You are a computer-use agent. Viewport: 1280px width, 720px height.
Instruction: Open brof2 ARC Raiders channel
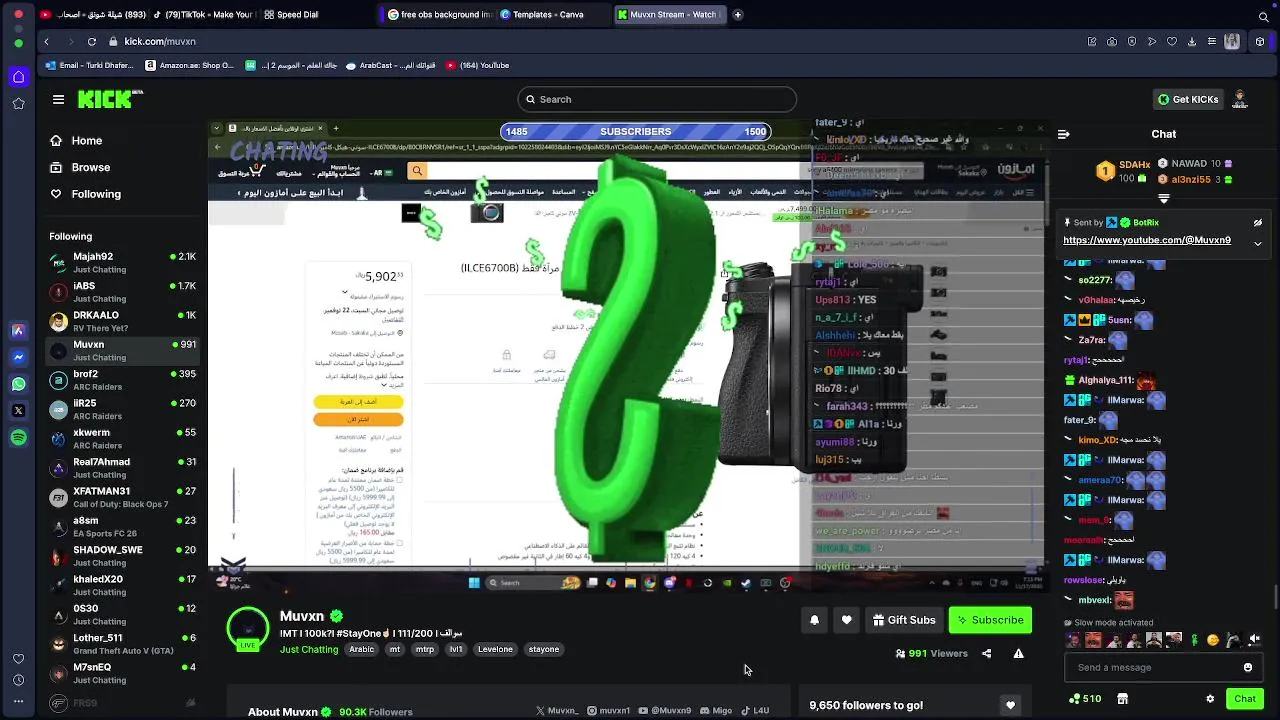pyautogui.click(x=124, y=380)
